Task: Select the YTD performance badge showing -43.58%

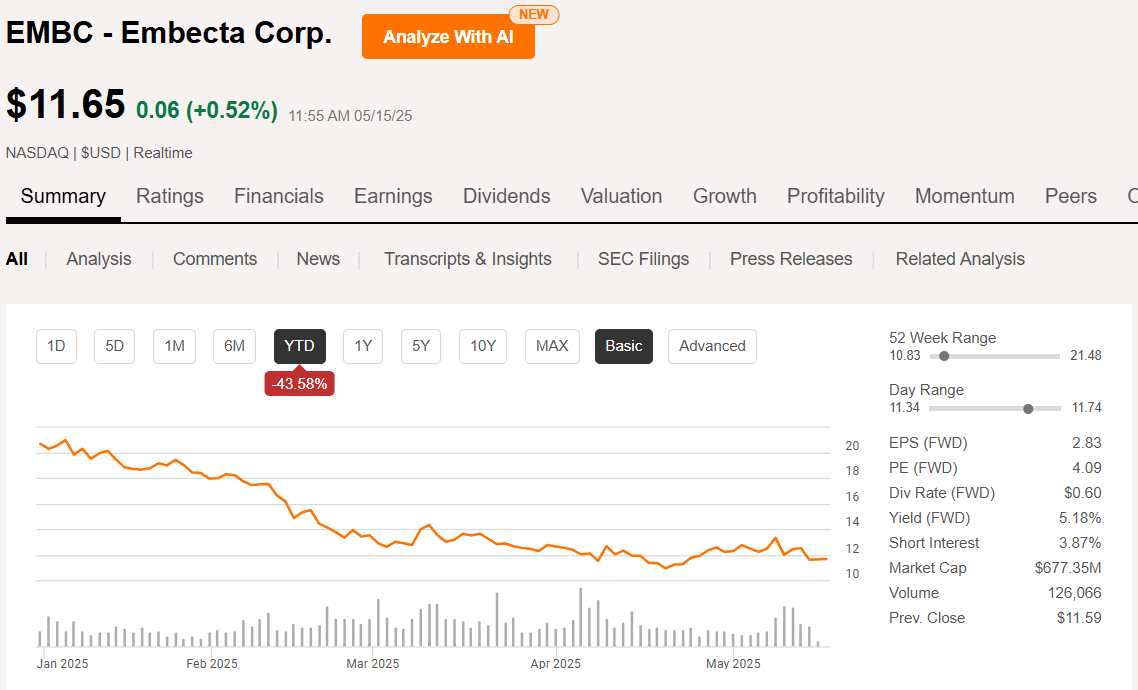Action: (x=299, y=383)
